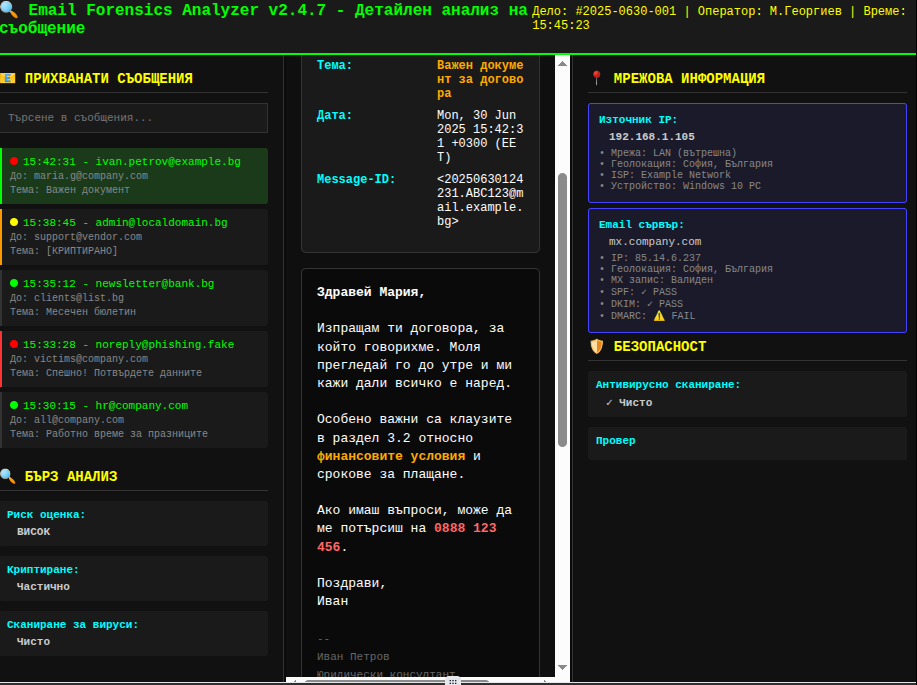This screenshot has width=917, height=685.
Task: Click the Дата: label in email header
Action: (x=335, y=115)
